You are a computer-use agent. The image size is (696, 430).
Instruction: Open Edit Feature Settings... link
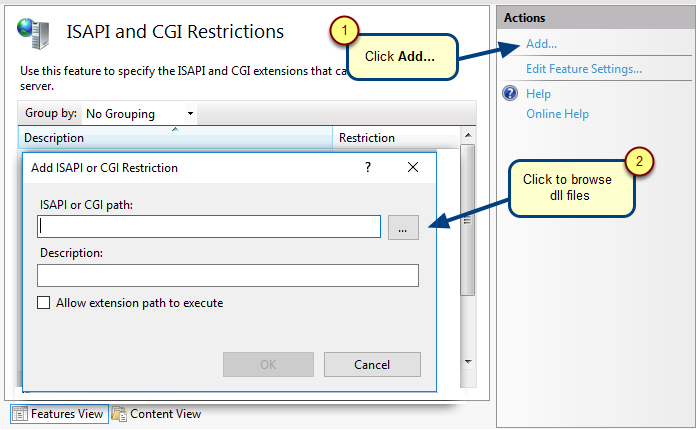584,69
